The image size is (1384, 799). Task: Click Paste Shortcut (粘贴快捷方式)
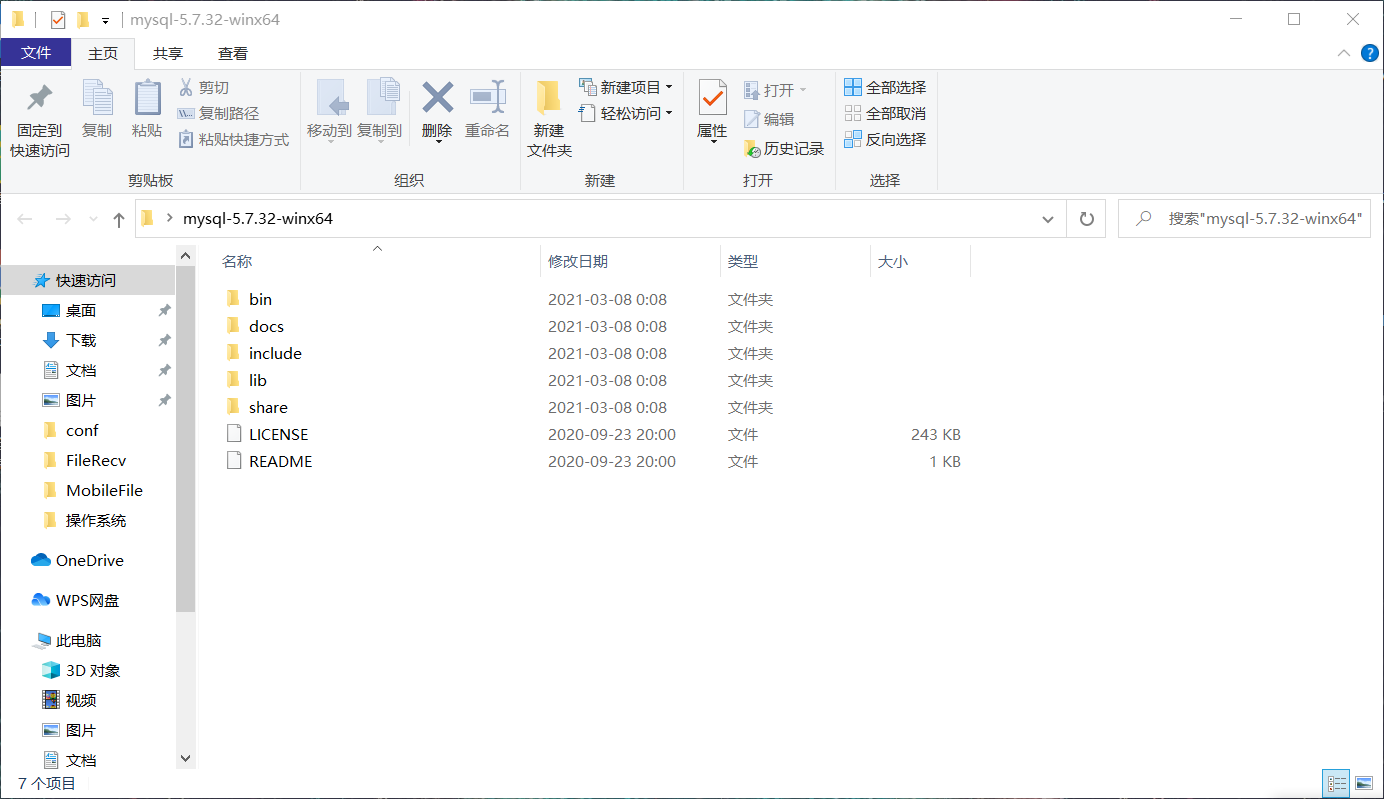pyautogui.click(x=233, y=140)
